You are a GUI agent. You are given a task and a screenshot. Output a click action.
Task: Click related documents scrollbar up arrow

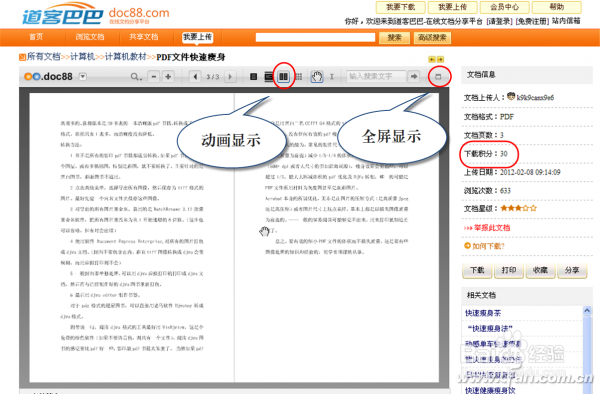tap(587, 311)
